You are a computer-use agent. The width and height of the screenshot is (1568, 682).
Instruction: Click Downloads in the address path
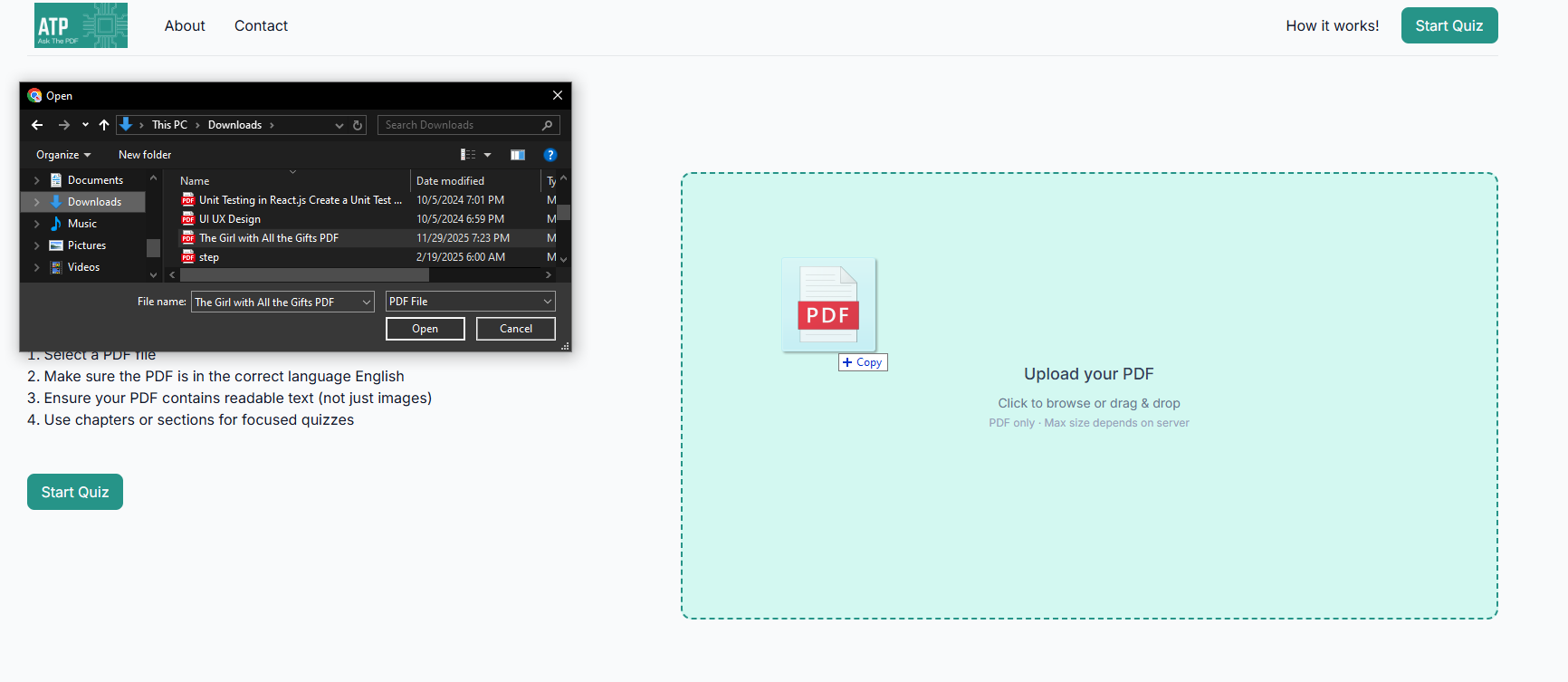tap(234, 125)
